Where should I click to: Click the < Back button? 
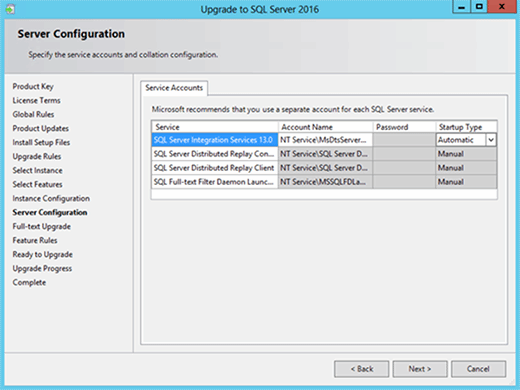point(362,369)
